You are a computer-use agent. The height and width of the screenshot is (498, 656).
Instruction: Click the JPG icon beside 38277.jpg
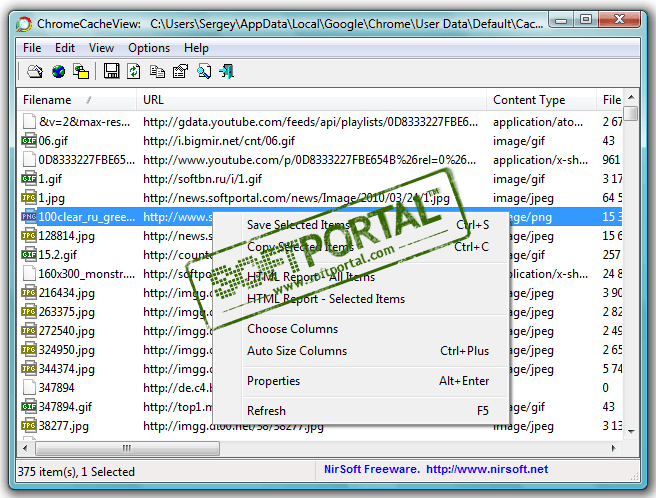[x=28, y=426]
